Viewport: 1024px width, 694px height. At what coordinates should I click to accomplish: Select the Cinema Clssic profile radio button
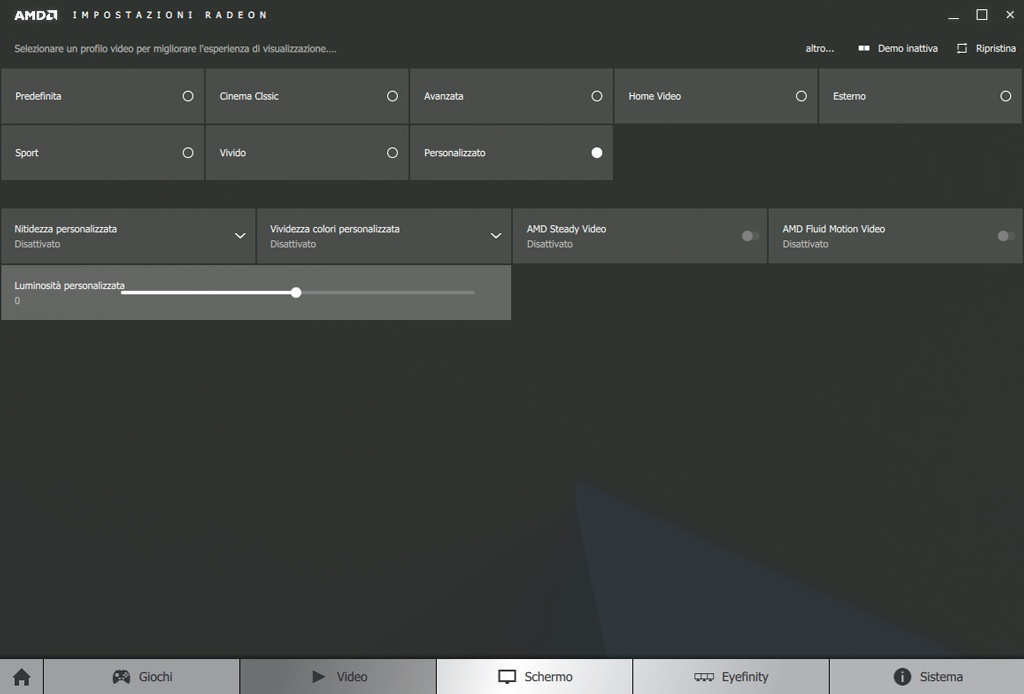(x=392, y=96)
